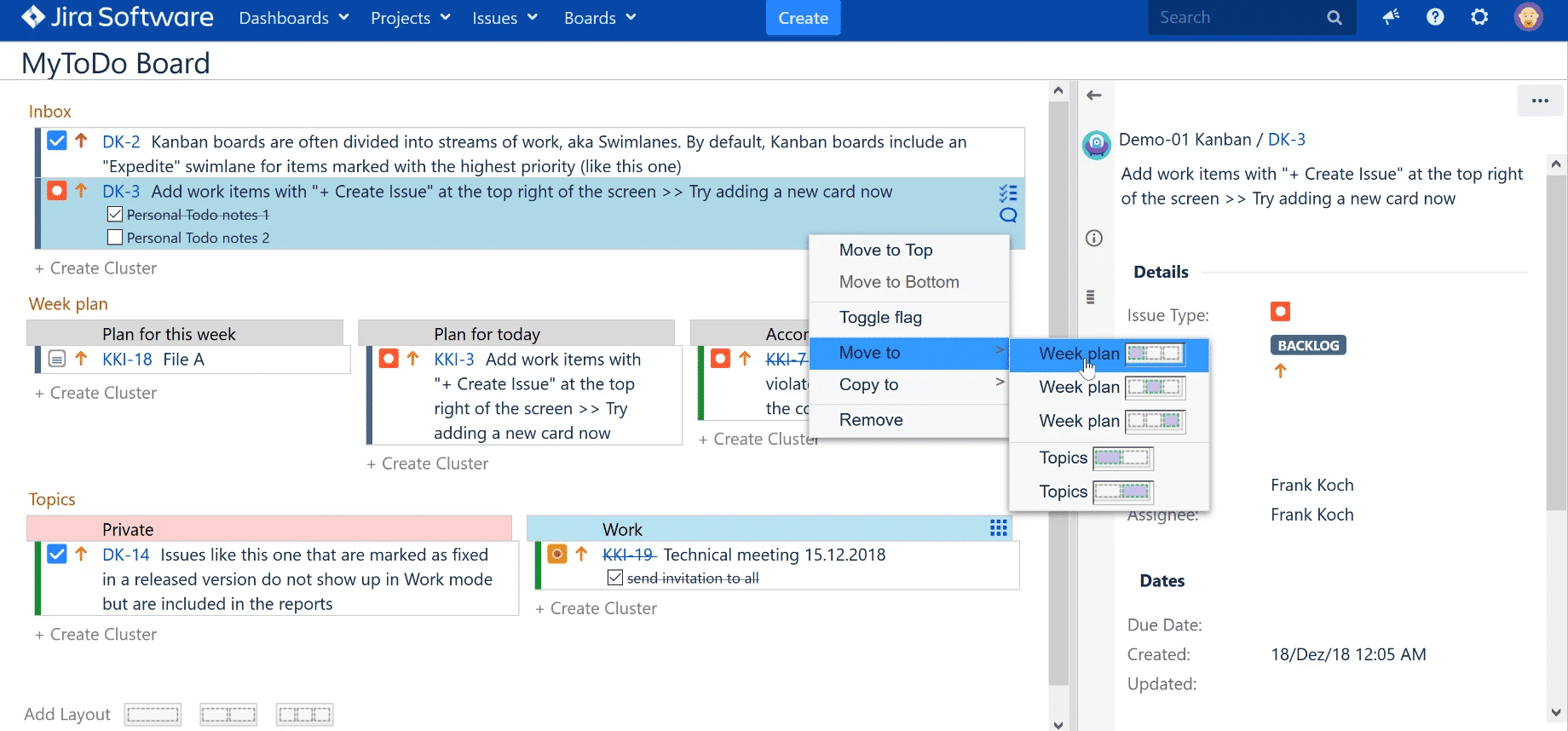Image resolution: width=1568 pixels, height=731 pixels.
Task: Click the Private cluster header
Action: (x=269, y=528)
